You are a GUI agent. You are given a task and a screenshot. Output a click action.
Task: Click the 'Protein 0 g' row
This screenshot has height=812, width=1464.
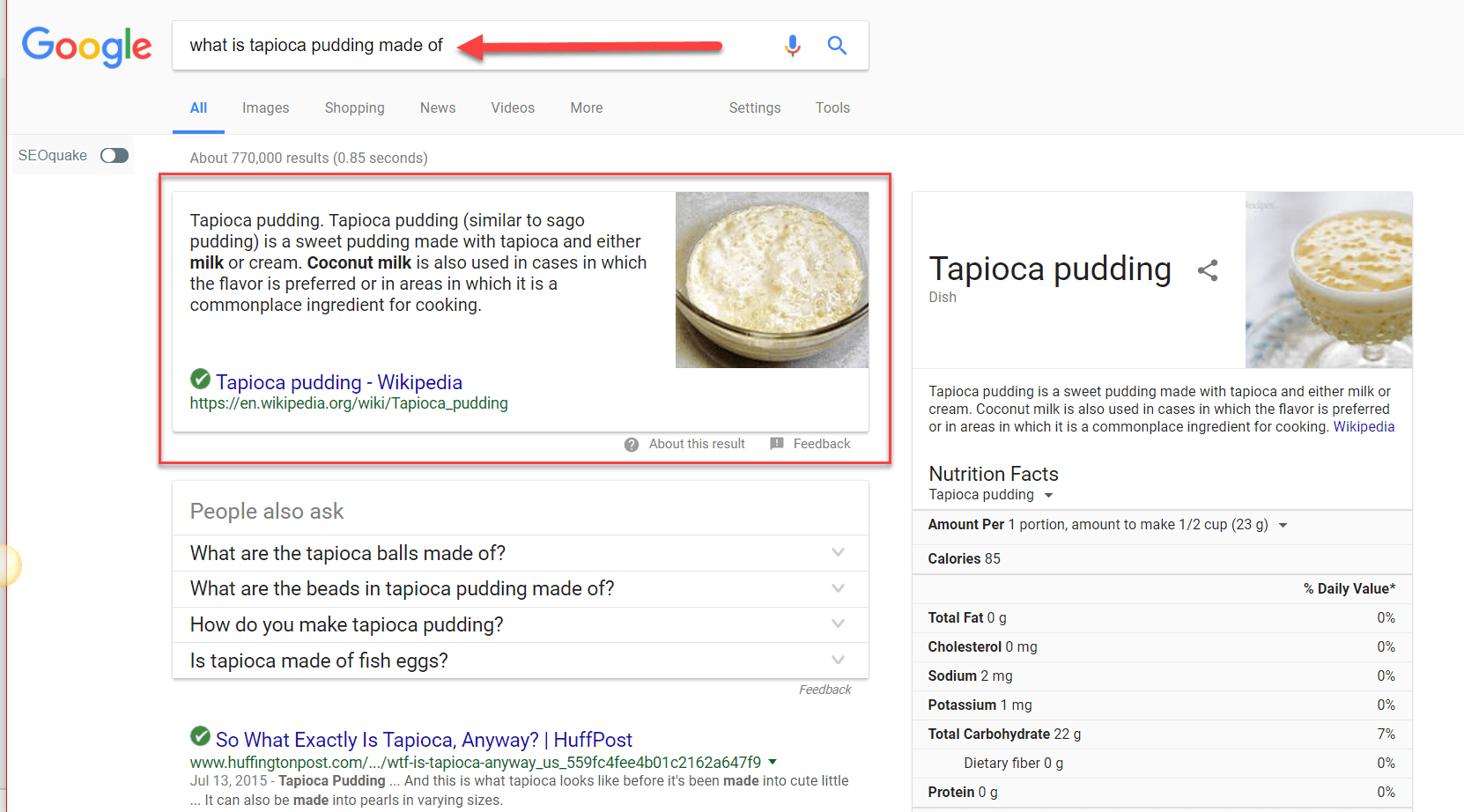tap(1162, 793)
